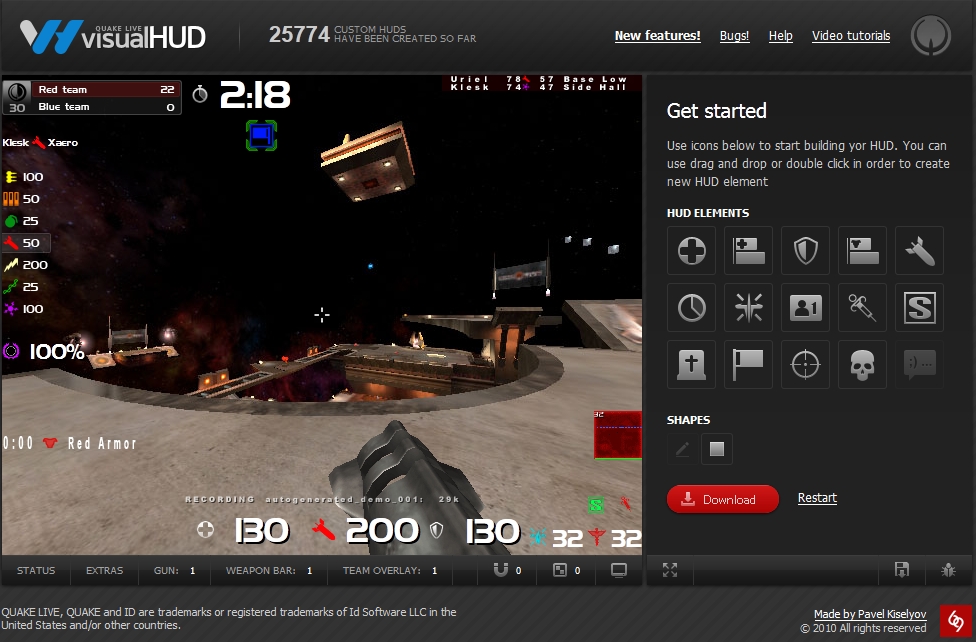Open the EXTRAS menu in bottom bar

click(105, 570)
